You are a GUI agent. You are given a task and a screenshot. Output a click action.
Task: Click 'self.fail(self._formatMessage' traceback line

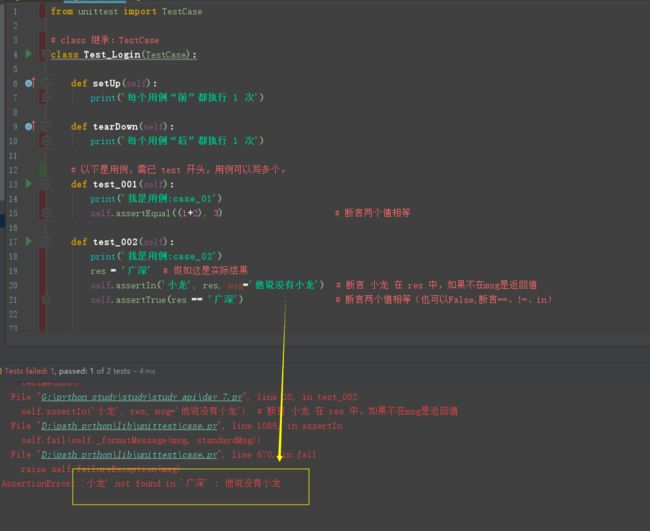(141, 440)
